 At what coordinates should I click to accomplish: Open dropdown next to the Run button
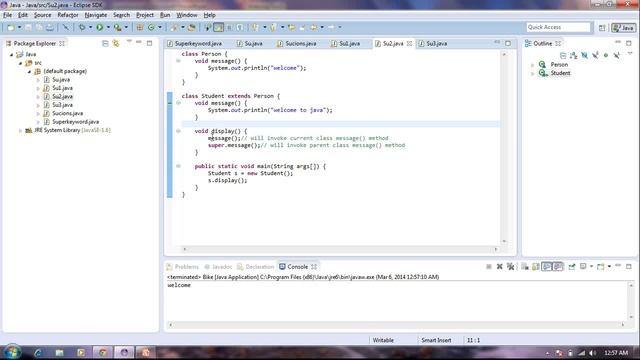pyautogui.click(x=108, y=27)
